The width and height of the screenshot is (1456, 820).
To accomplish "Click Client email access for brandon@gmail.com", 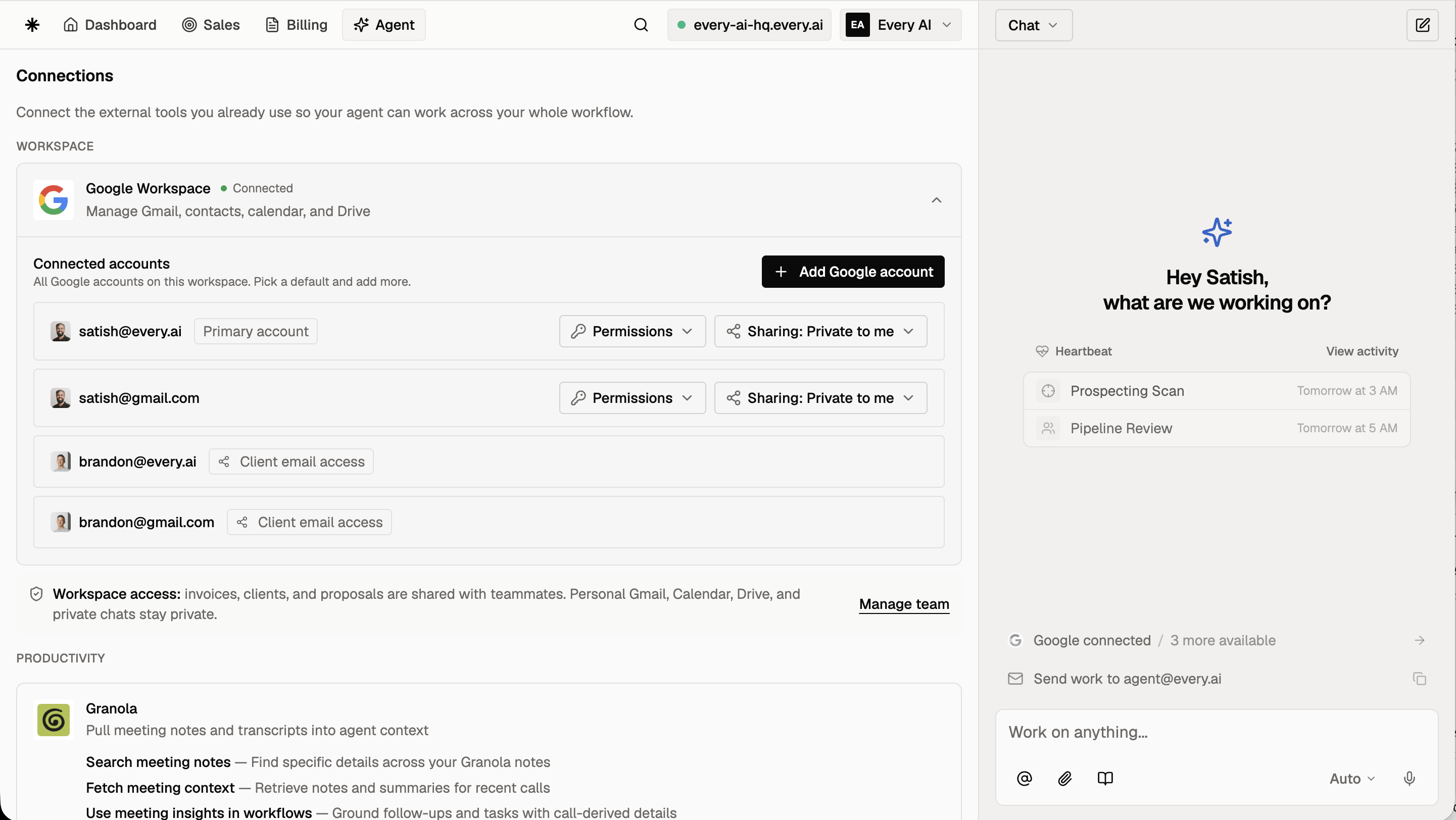I will click(309, 523).
